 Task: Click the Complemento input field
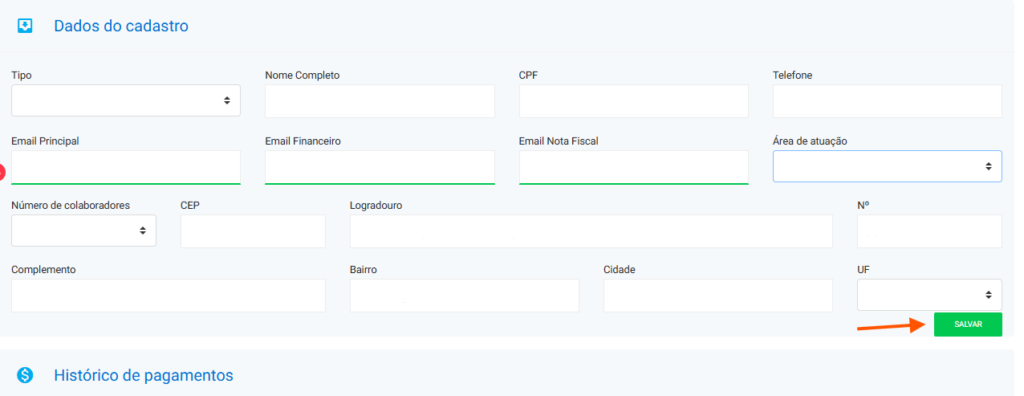168,295
